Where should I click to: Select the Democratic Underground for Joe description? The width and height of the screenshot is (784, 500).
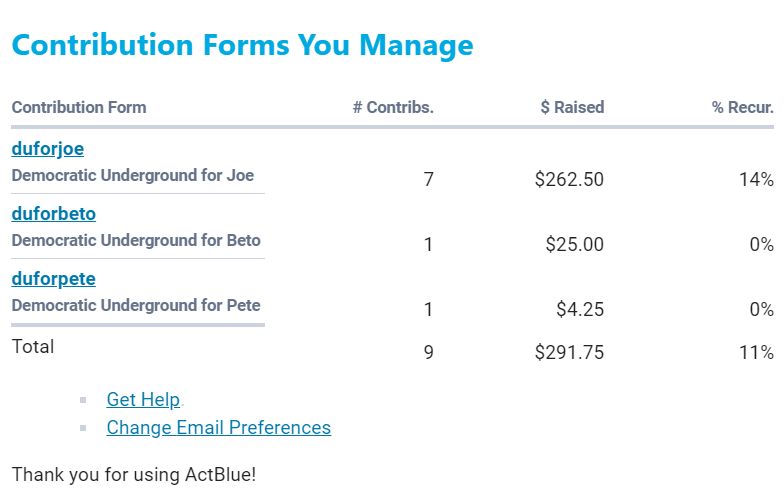tap(133, 175)
